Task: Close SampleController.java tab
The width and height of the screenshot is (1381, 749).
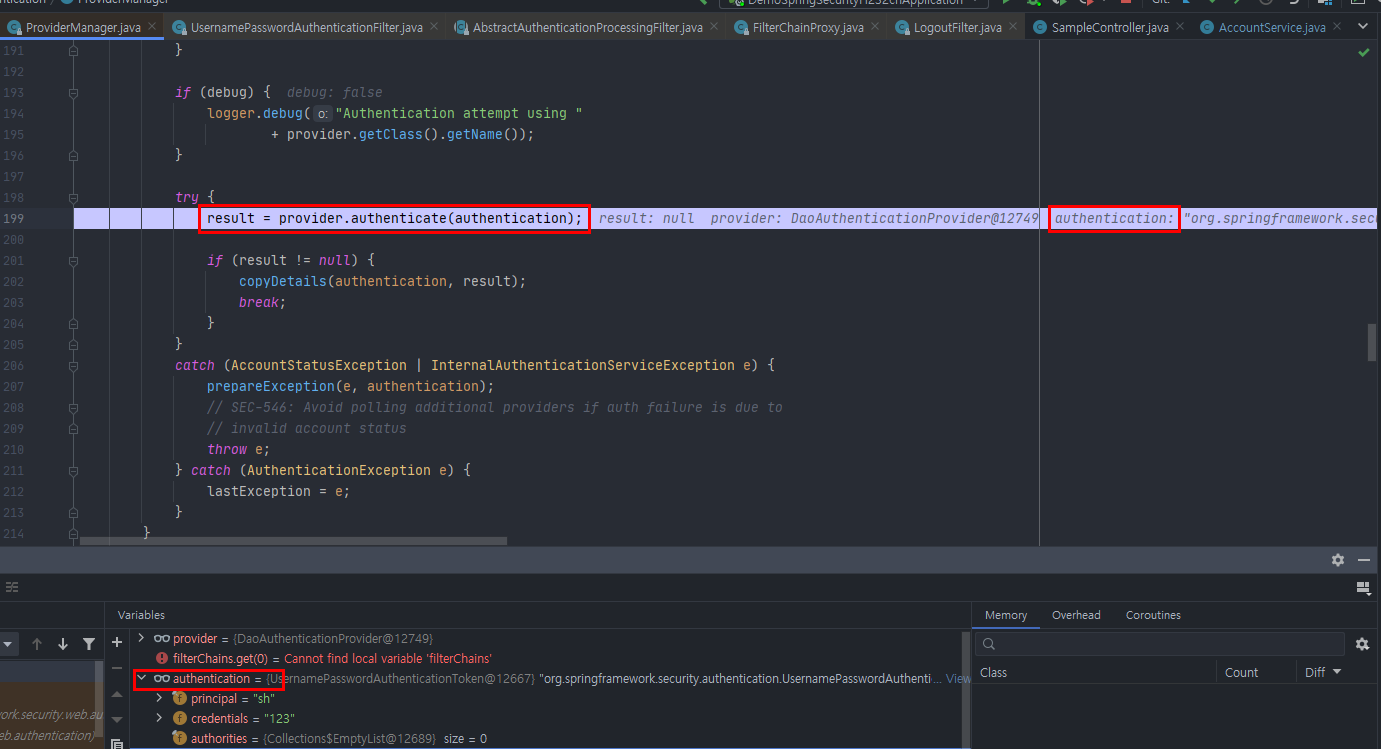Action: point(1180,27)
